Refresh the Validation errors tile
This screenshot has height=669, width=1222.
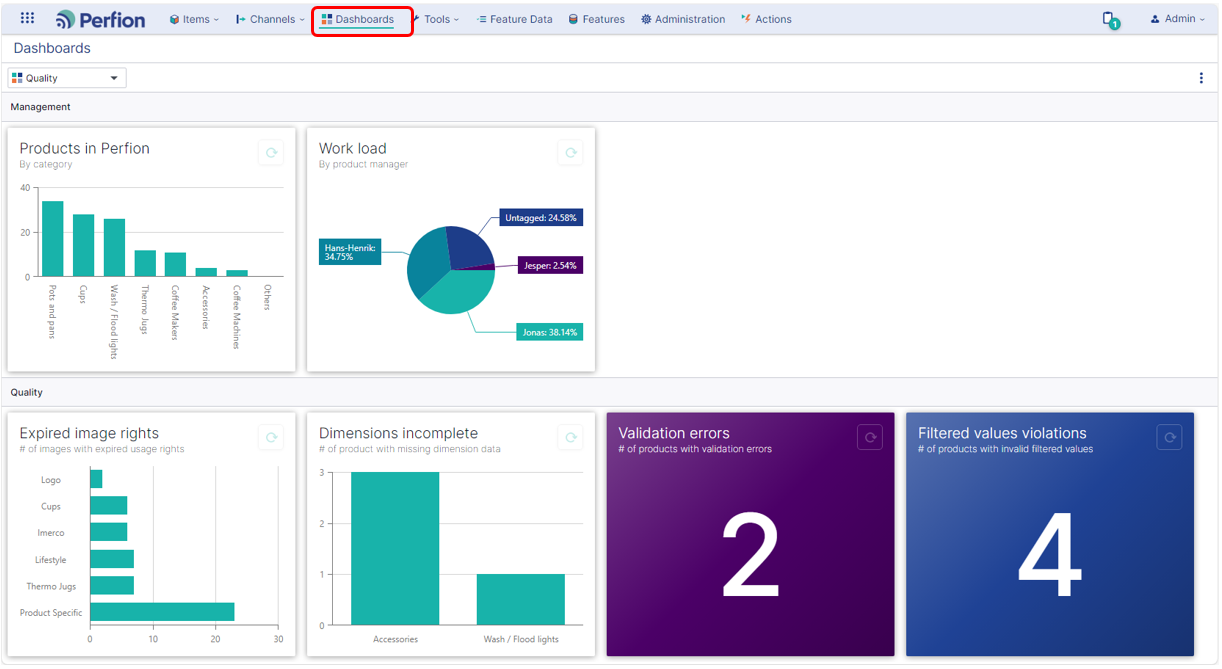coord(870,437)
